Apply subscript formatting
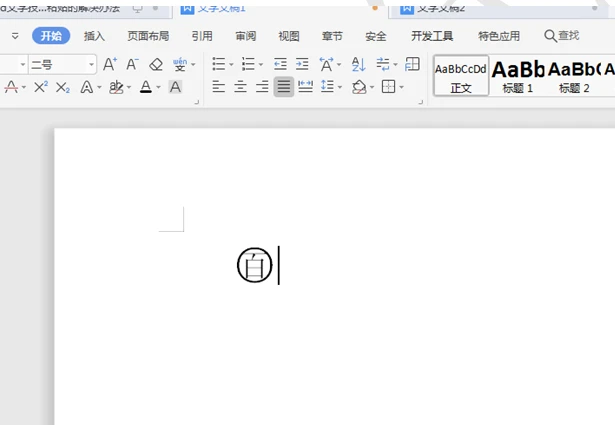 (63, 88)
